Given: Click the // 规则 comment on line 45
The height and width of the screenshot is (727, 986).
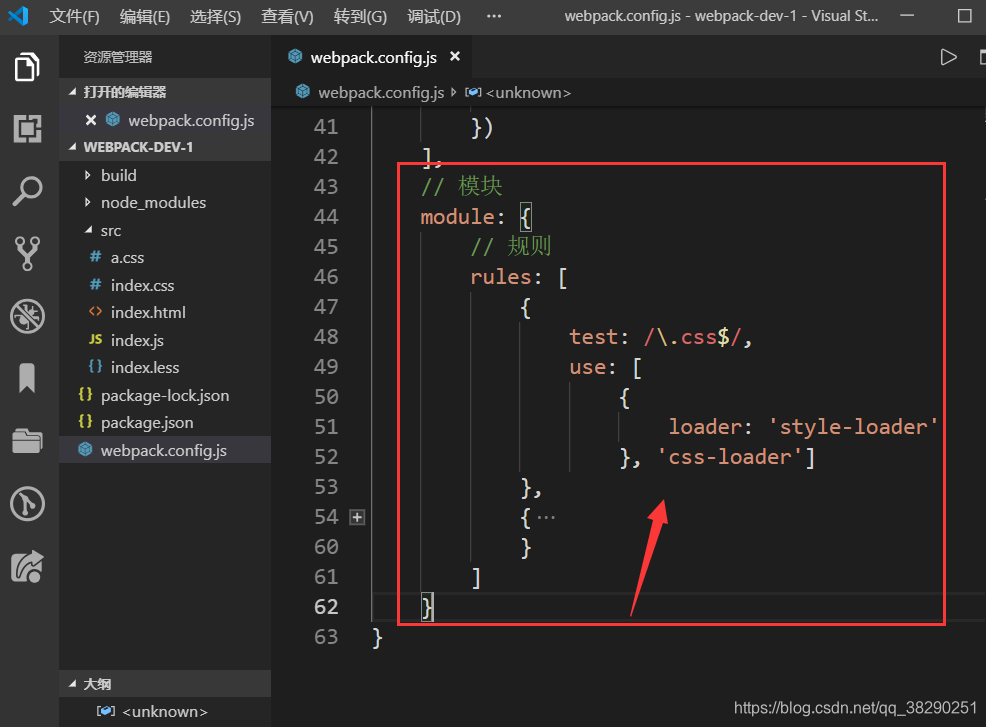Looking at the screenshot, I should pyautogui.click(x=511, y=247).
